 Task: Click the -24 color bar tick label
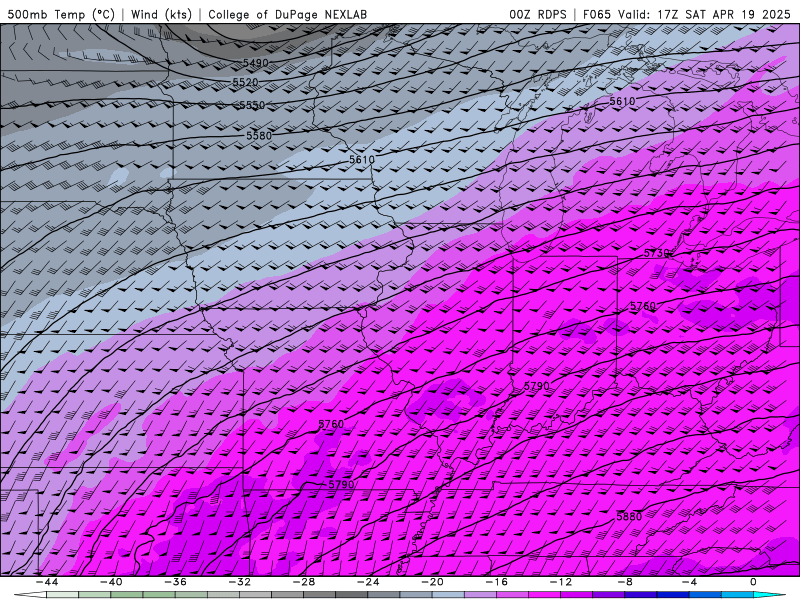click(368, 582)
